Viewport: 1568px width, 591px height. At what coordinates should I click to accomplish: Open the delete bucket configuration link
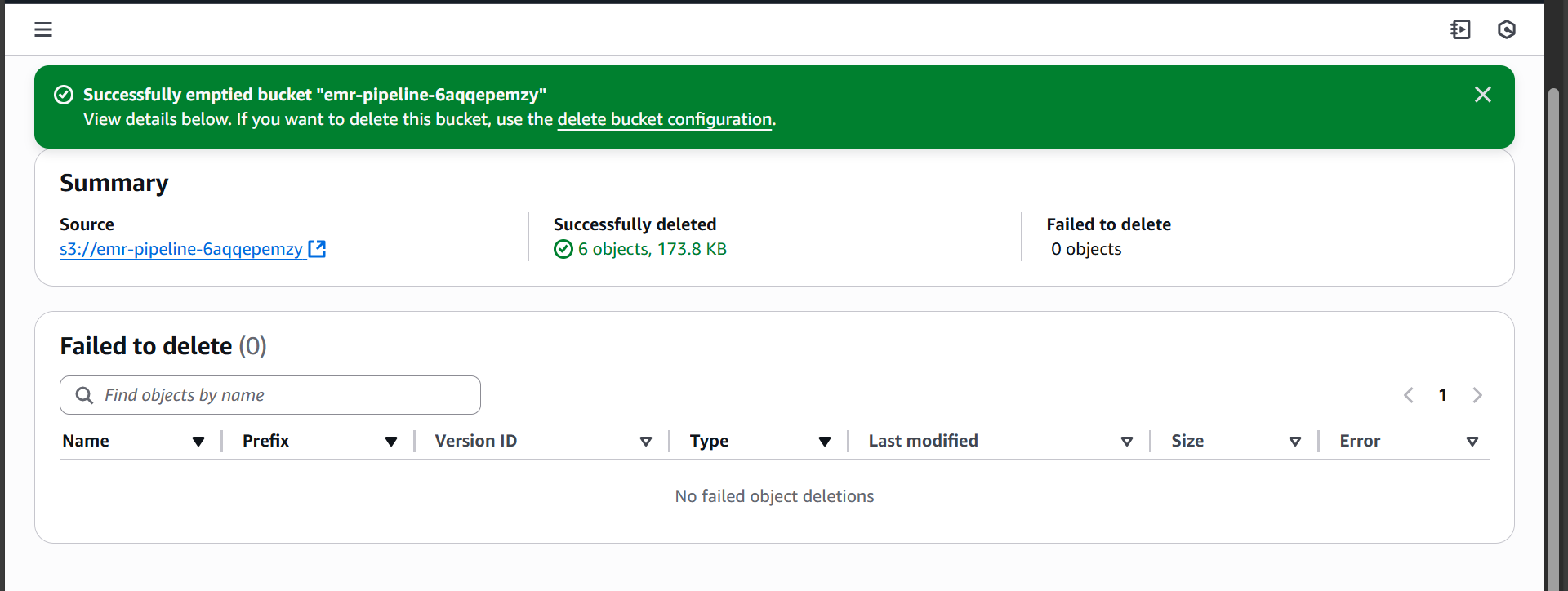[664, 119]
